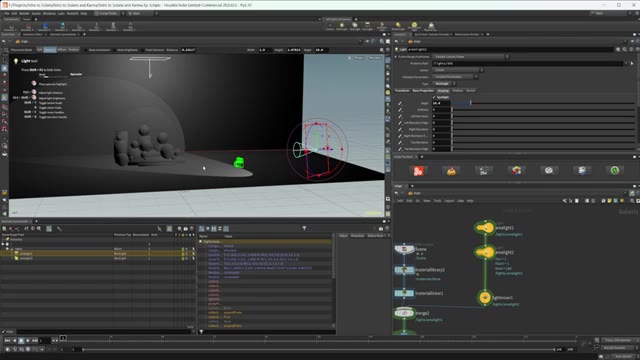Select the Spot Light shelf tool

(x=355, y=26)
